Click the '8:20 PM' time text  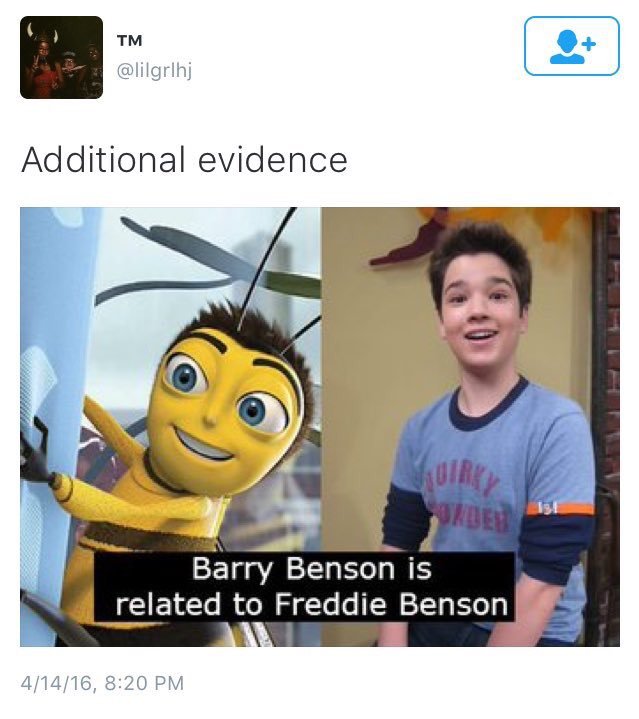pos(144,683)
